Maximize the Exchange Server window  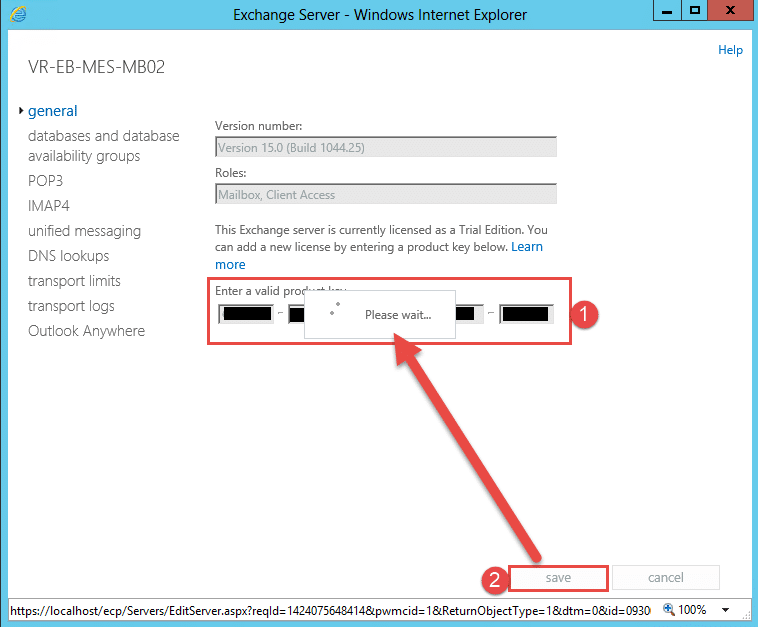[695, 11]
